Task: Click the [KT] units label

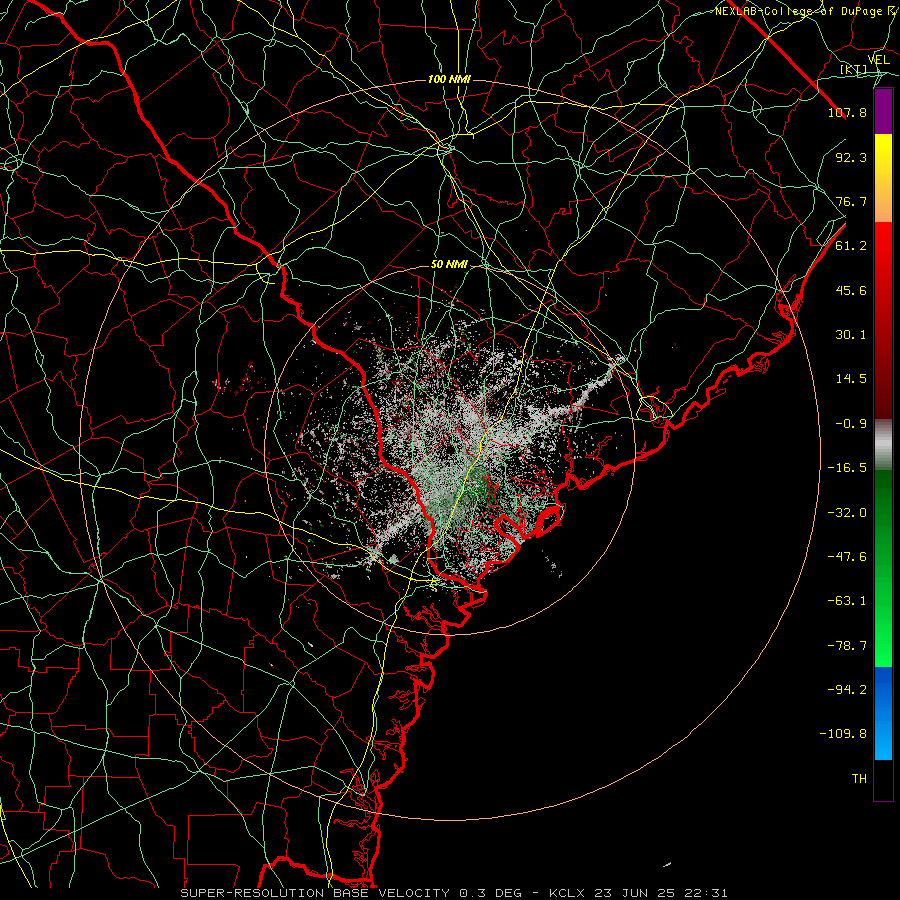Action: (x=854, y=69)
